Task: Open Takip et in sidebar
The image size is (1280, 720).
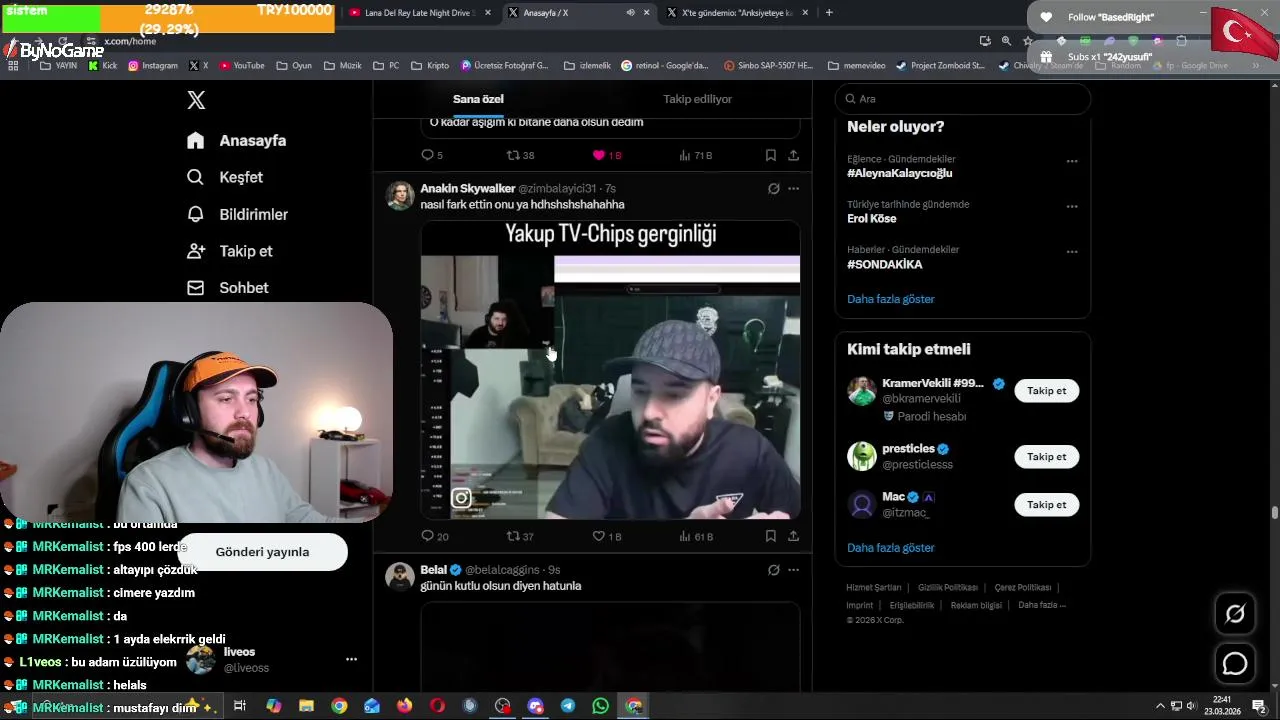Action: pos(230,251)
